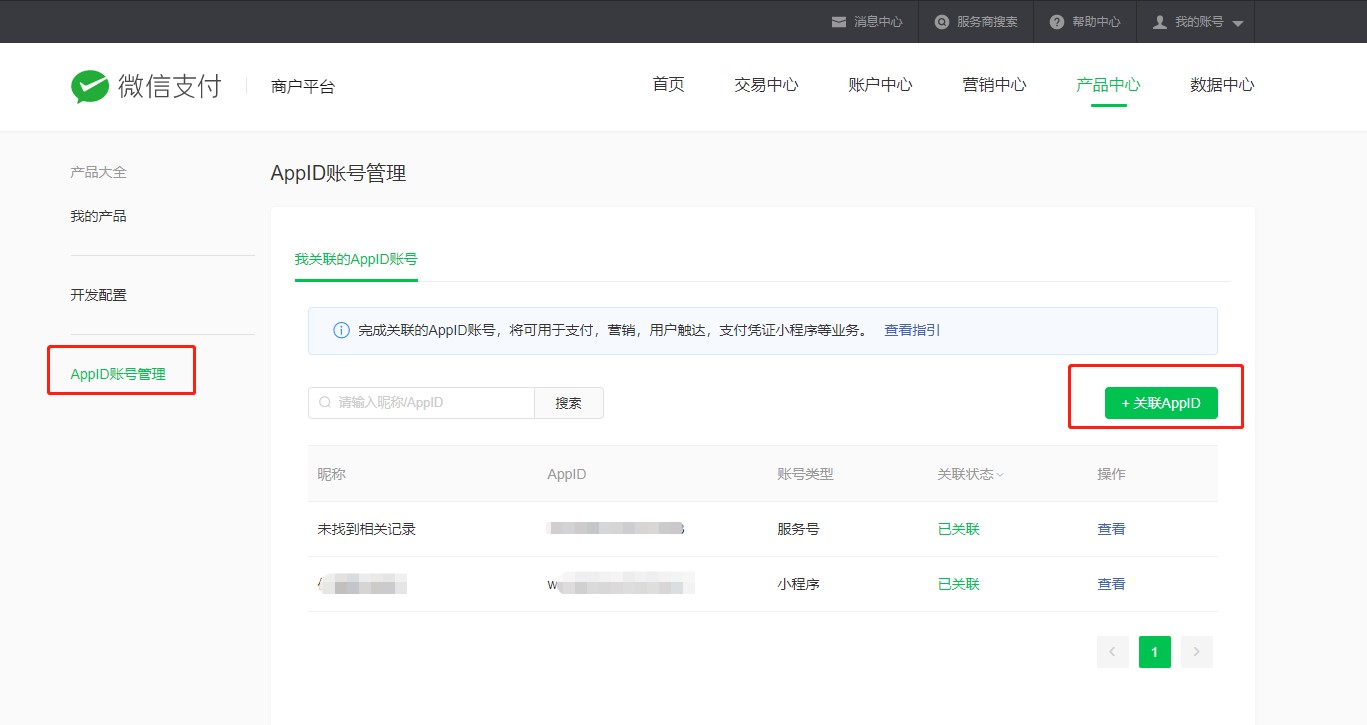Click the magnifier icon in the search box
This screenshot has width=1367, height=725.
click(325, 402)
